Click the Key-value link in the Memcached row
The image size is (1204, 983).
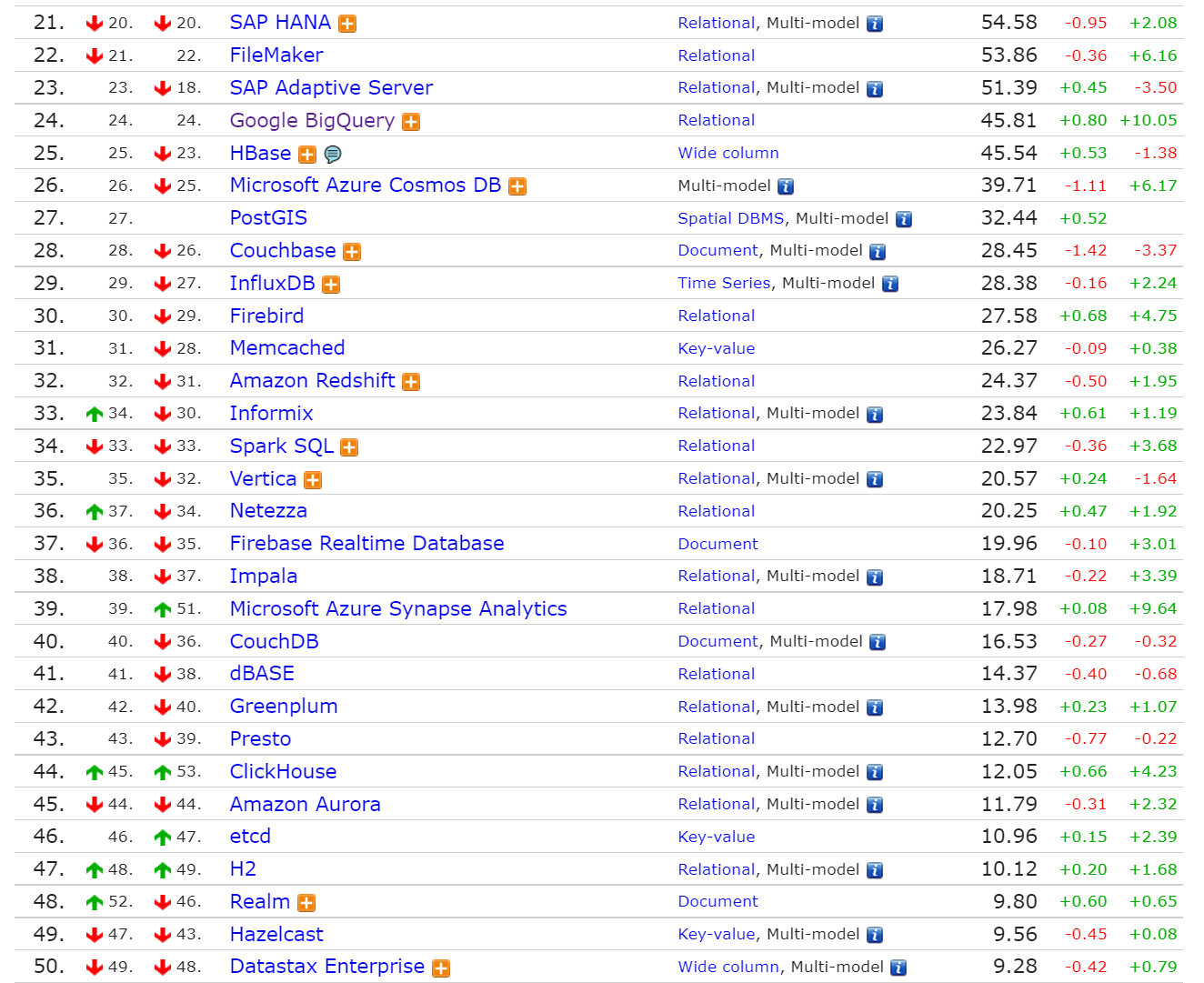(717, 348)
